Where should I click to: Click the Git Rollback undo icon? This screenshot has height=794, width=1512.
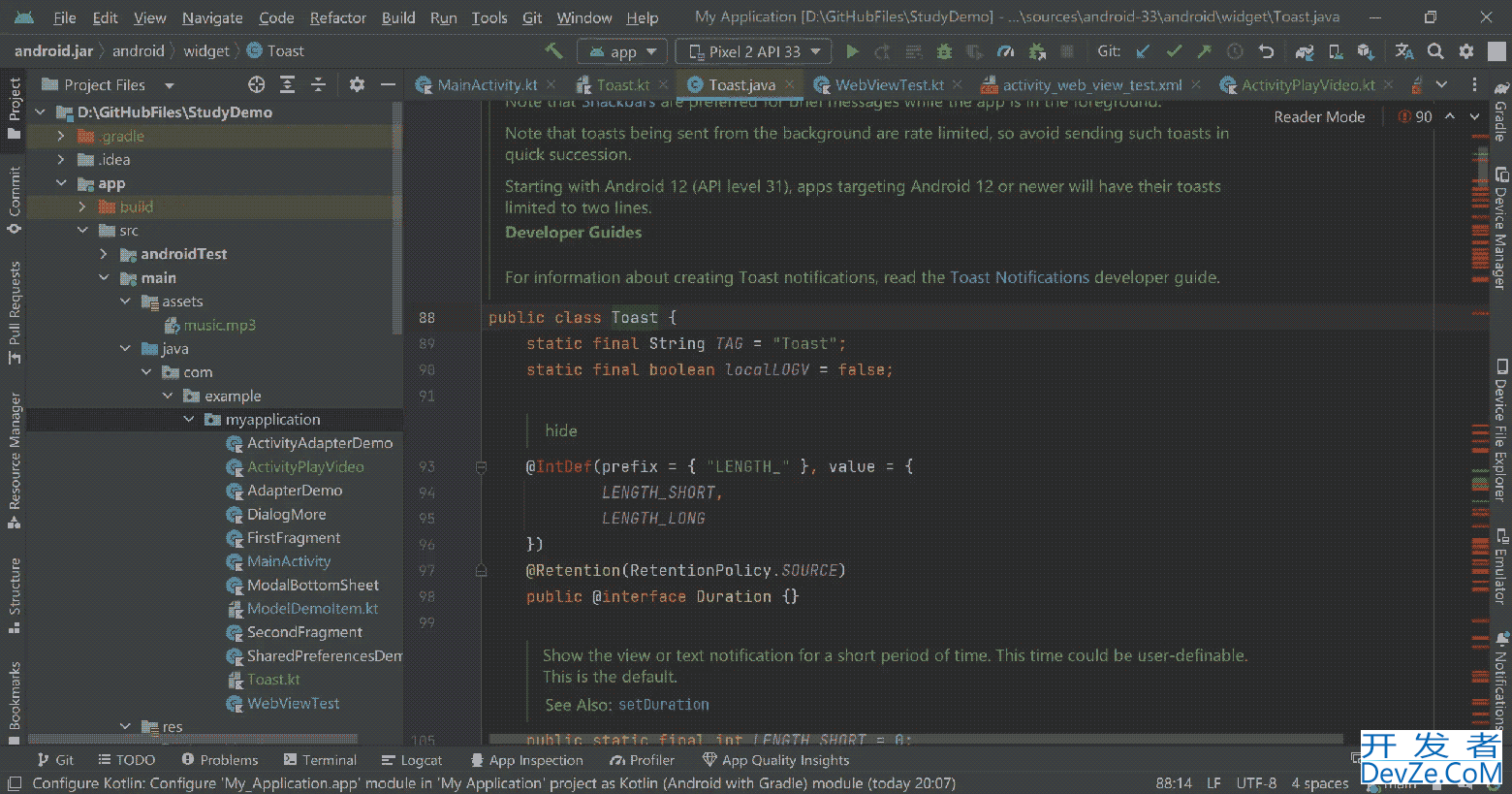tap(1266, 51)
